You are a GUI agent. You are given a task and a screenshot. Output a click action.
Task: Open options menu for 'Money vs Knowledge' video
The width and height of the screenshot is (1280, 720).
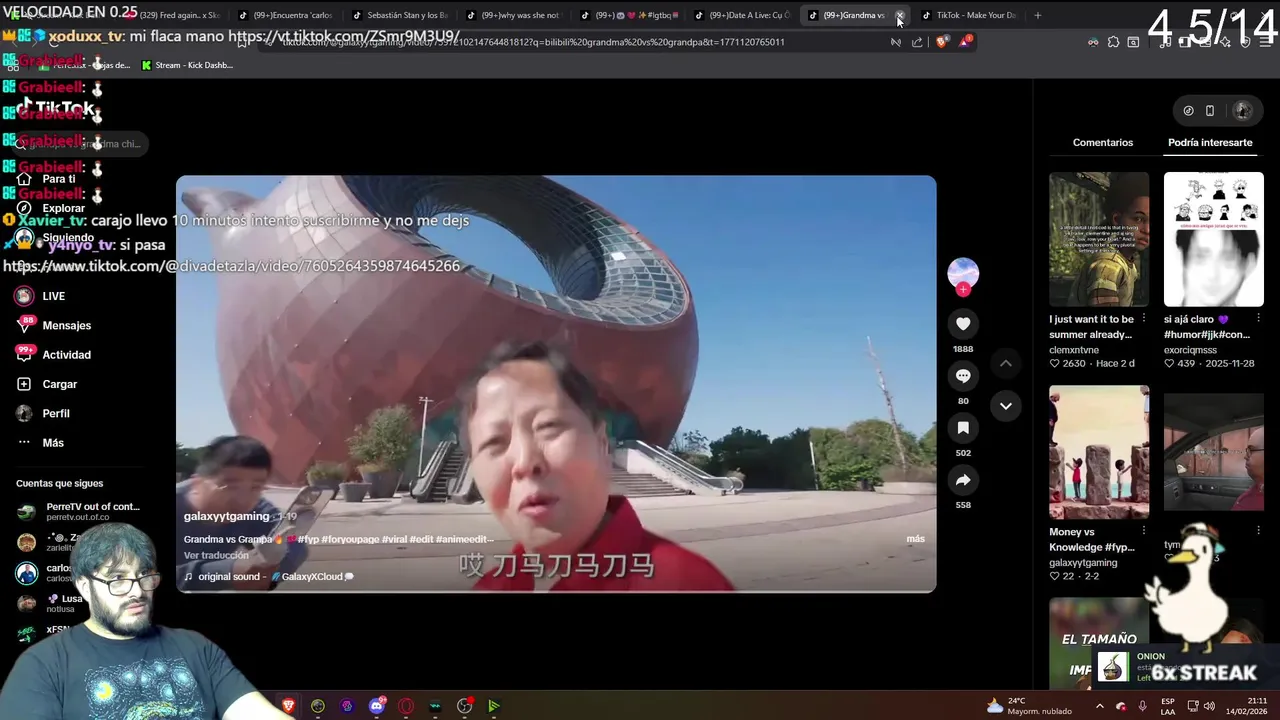pos(1144,531)
